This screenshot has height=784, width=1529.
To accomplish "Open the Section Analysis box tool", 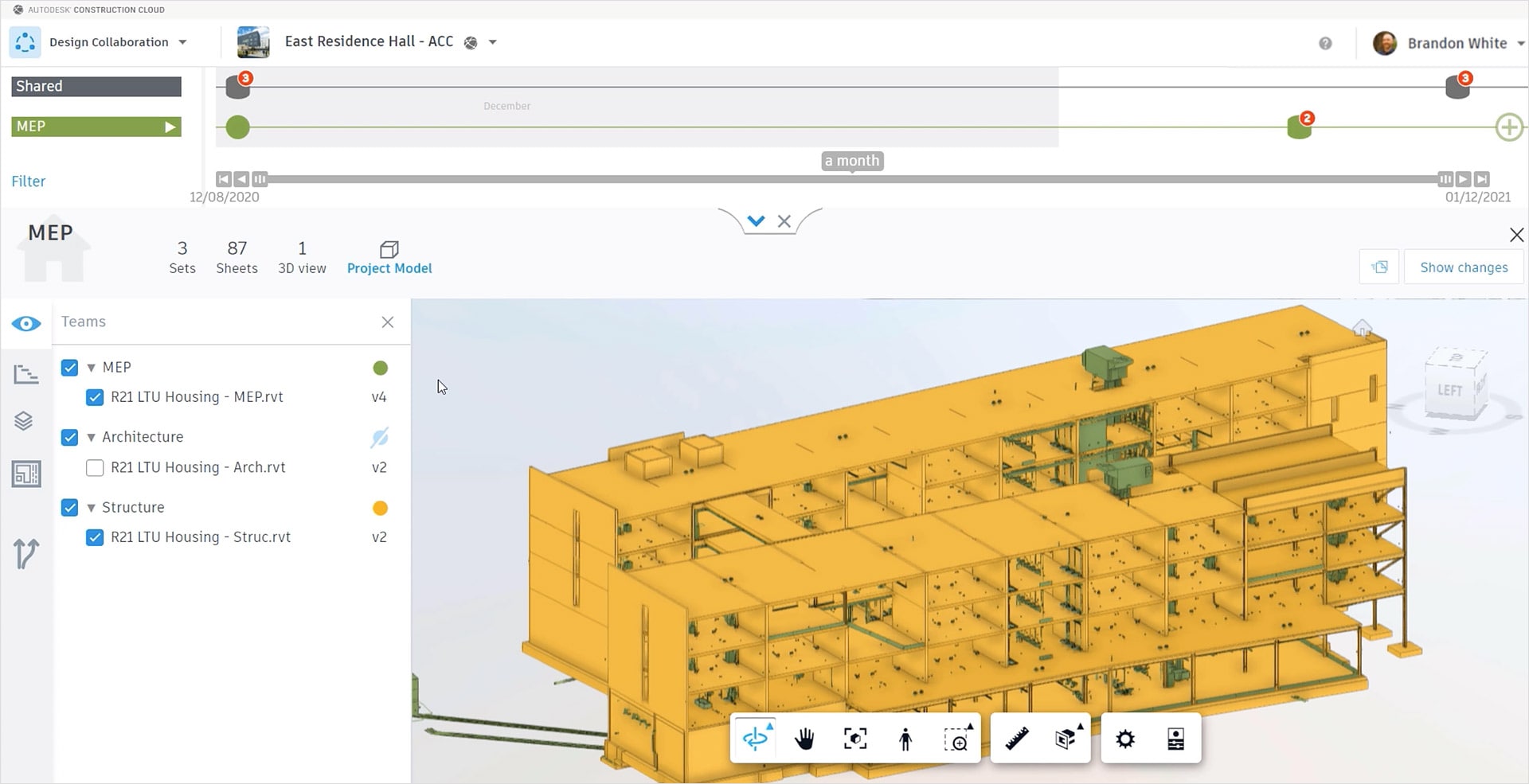I will point(1066,739).
